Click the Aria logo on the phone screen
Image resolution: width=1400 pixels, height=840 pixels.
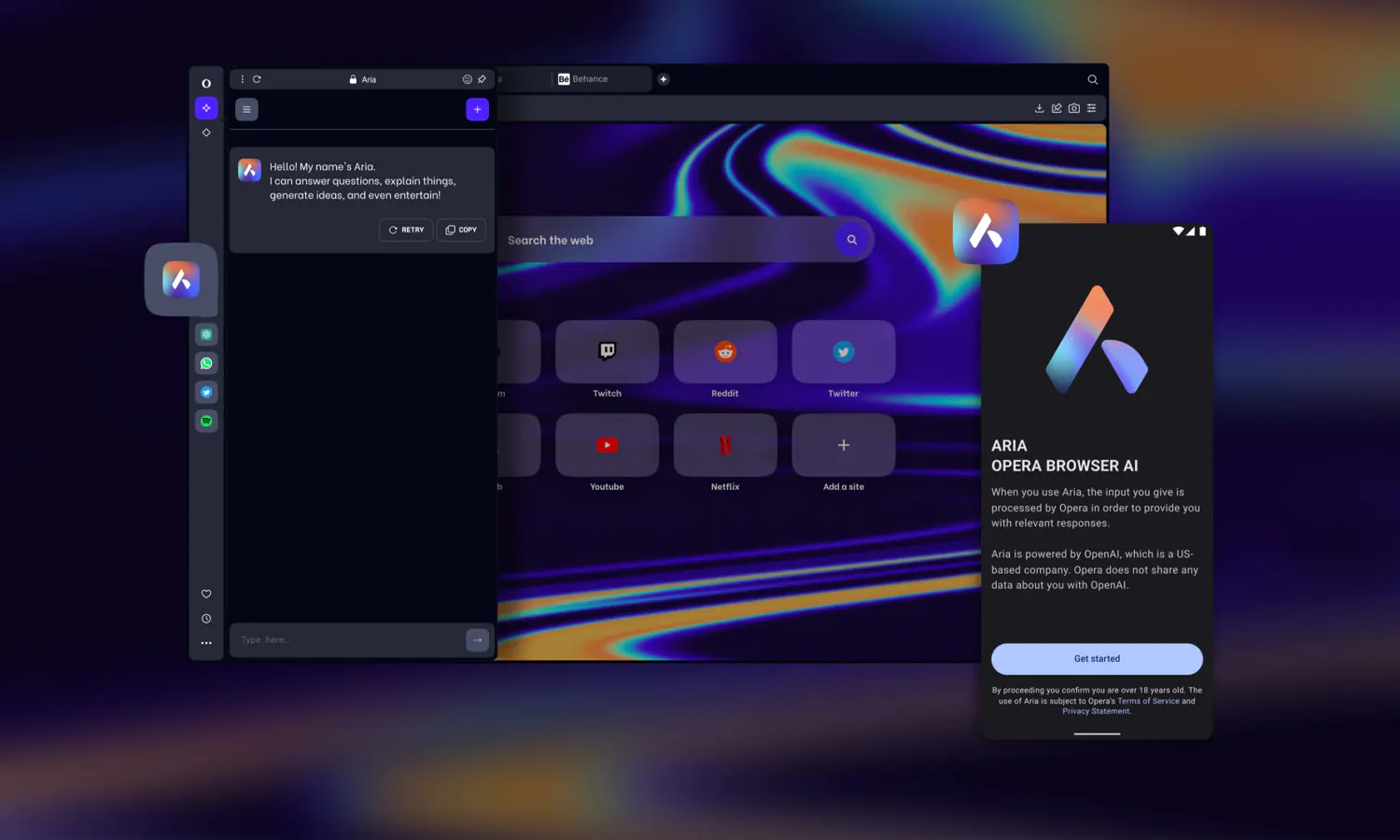[x=1097, y=340]
